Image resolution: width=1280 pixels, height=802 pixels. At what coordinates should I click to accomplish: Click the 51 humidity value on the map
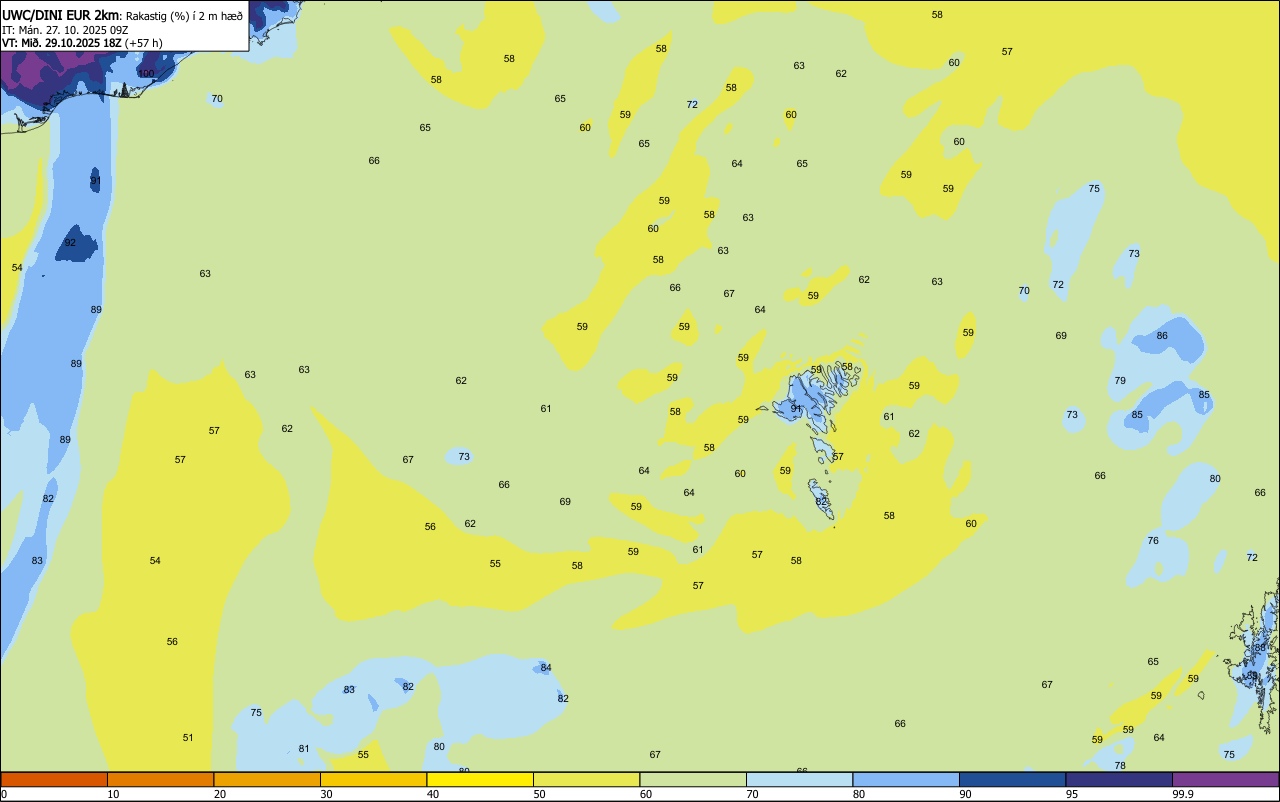click(x=188, y=737)
